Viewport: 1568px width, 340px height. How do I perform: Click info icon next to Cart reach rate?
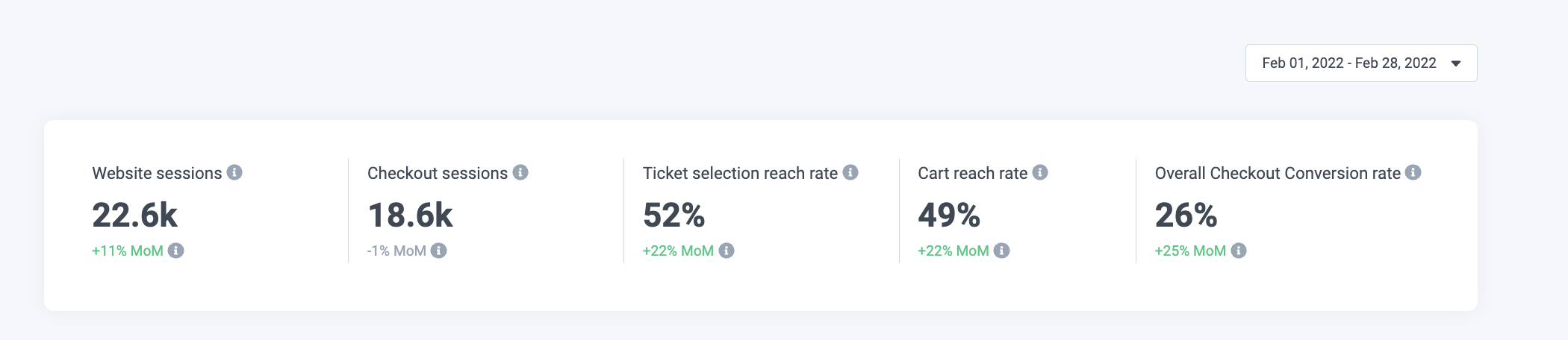click(1040, 172)
